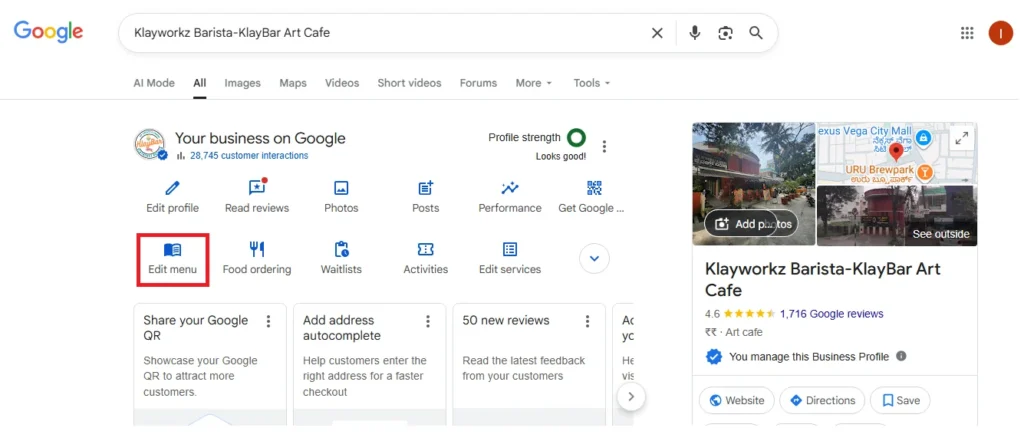Open Read reviews shortcut

coord(257,197)
